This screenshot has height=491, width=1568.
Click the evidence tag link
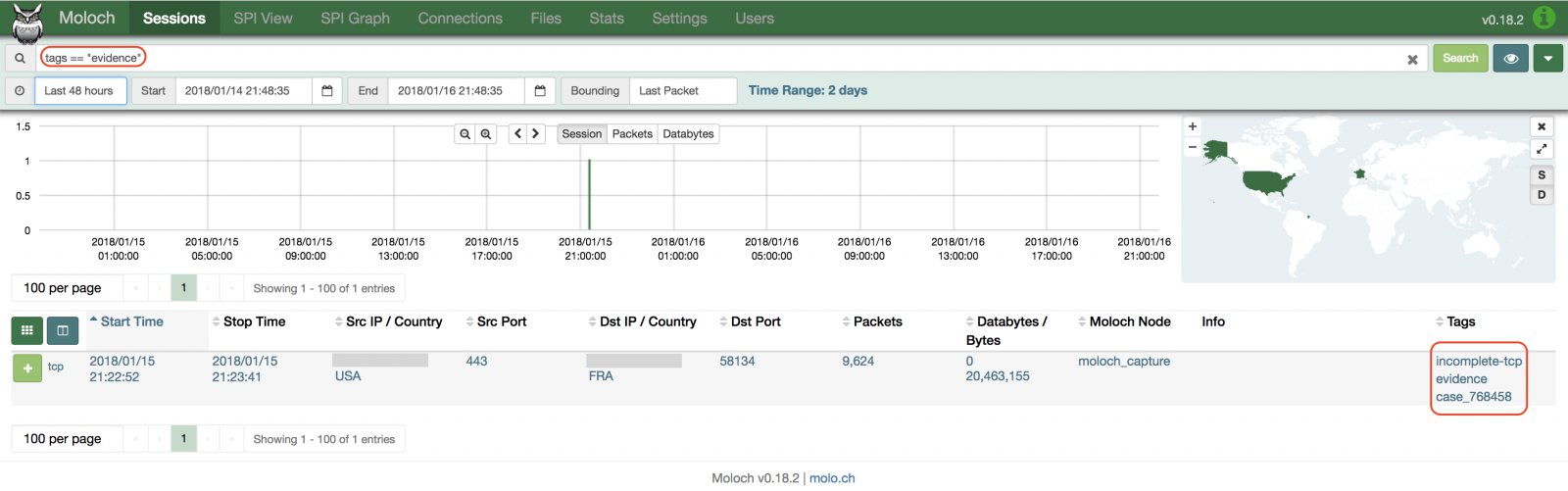click(x=1461, y=378)
